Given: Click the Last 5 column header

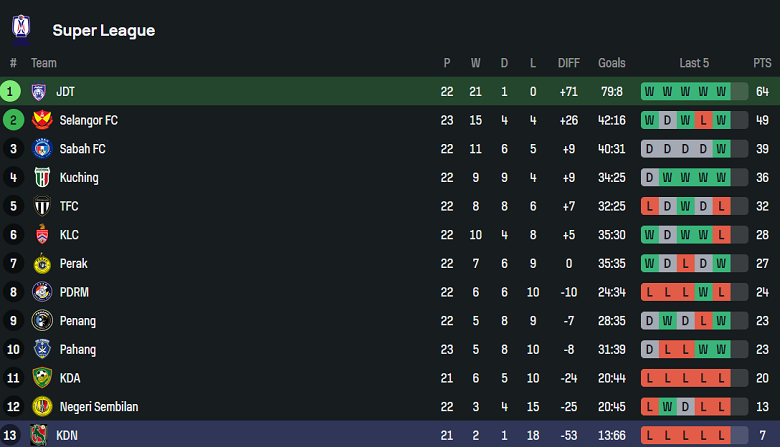Looking at the screenshot, I should [694, 63].
